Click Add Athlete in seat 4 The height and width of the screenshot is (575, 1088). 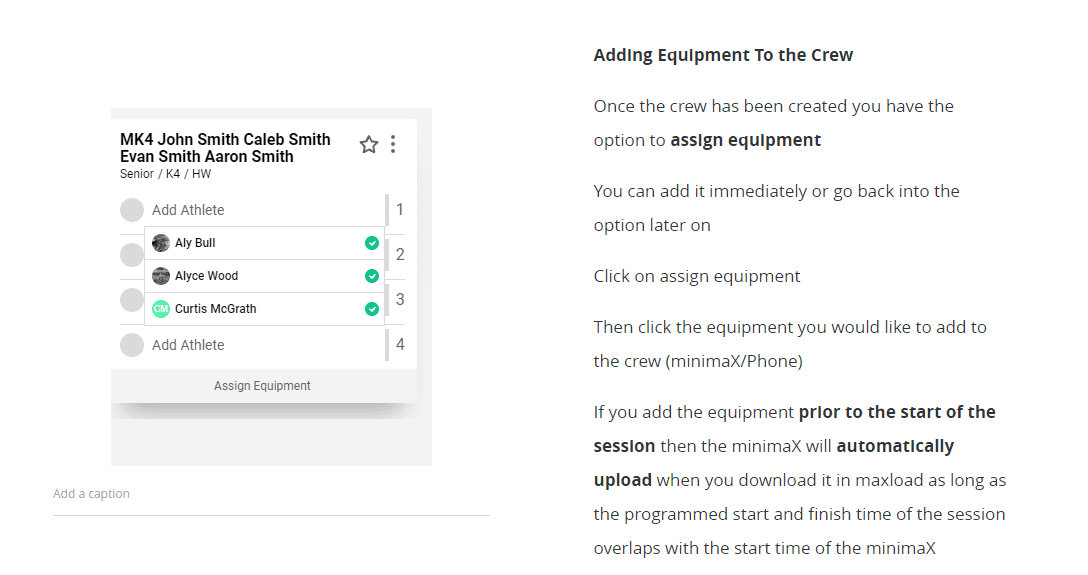pos(188,345)
